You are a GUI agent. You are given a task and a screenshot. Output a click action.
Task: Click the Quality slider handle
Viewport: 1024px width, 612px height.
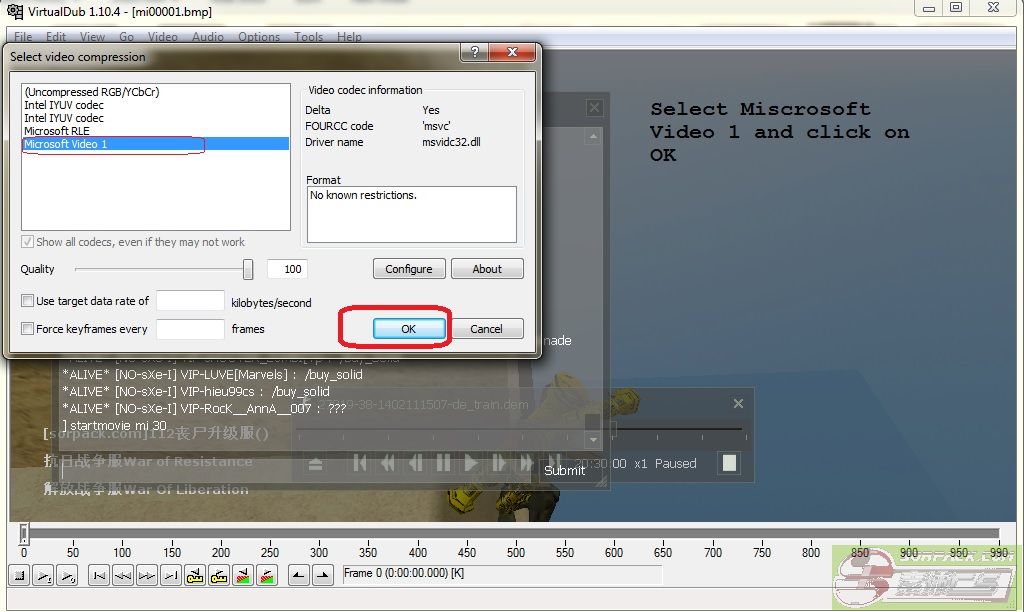(x=248, y=269)
